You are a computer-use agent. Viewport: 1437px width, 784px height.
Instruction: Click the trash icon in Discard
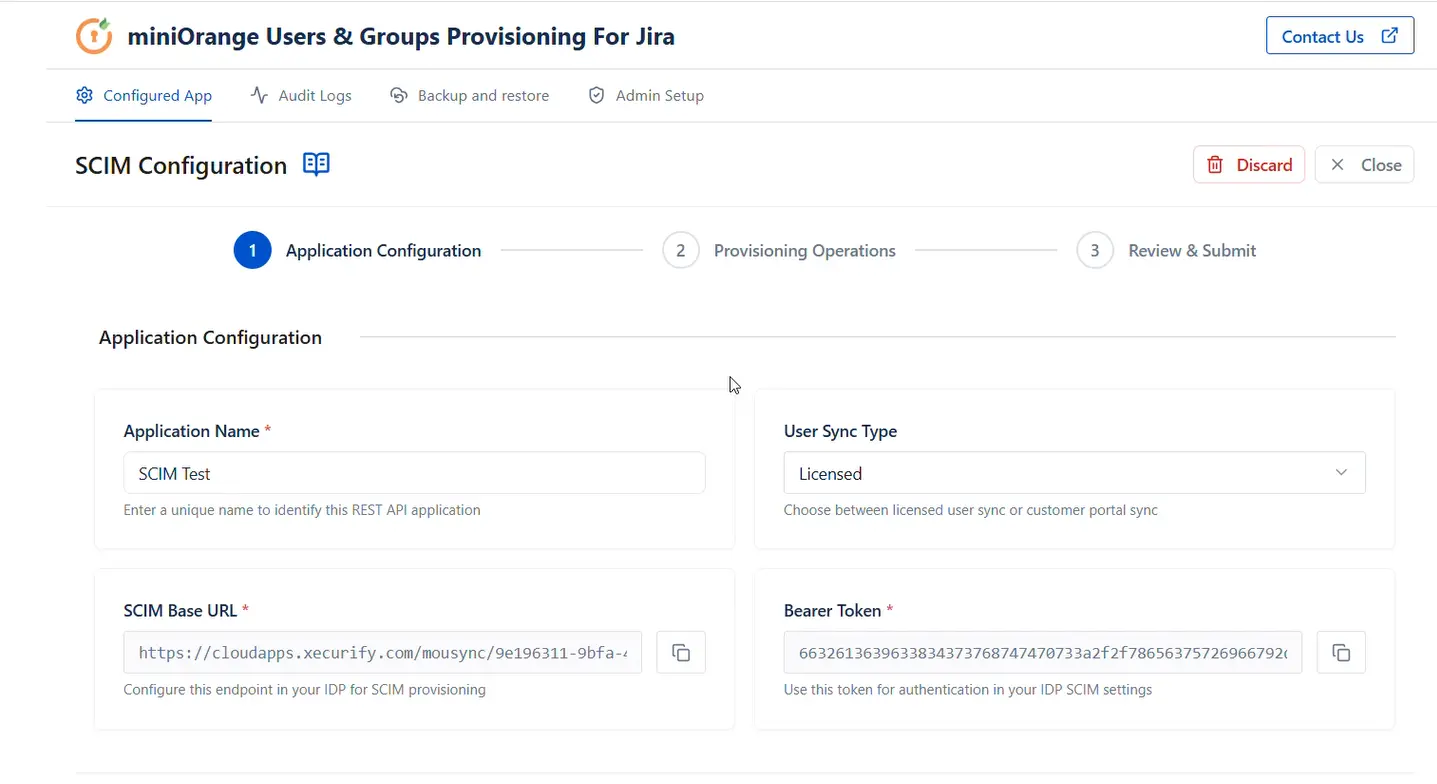click(1215, 165)
